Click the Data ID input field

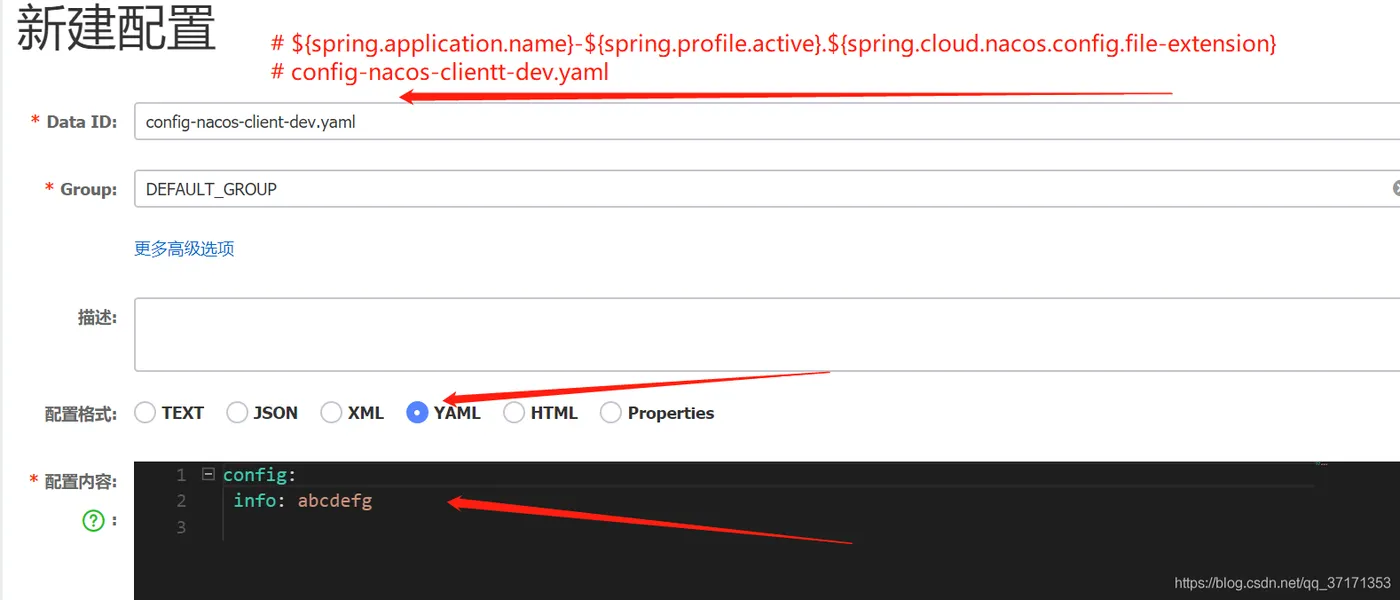coord(767,122)
